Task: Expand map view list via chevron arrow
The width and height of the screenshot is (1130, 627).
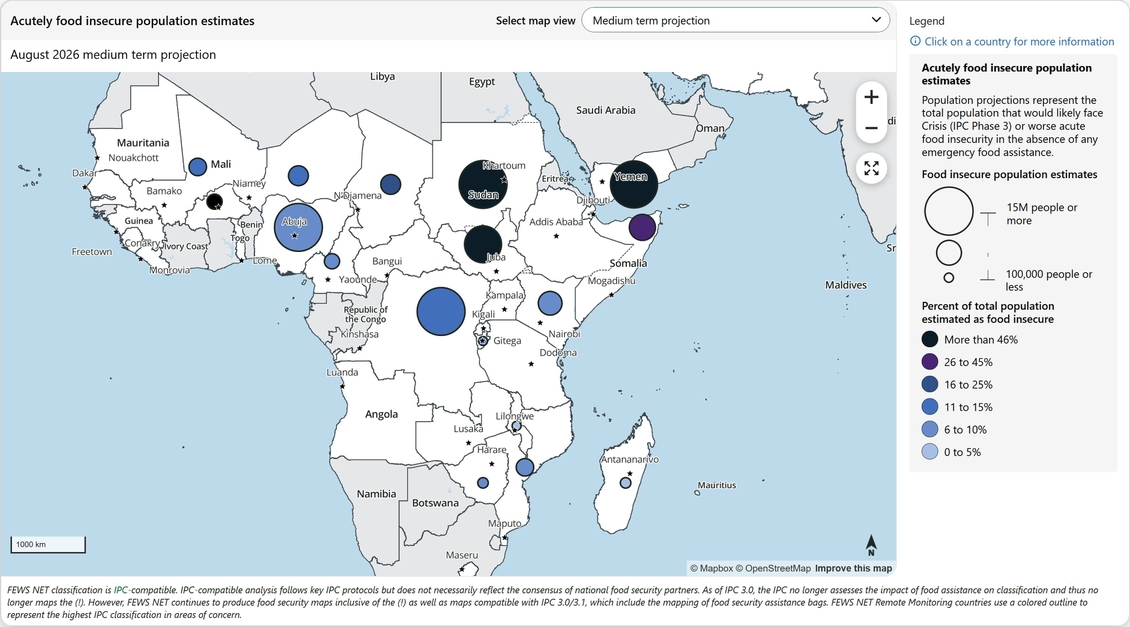Action: pos(876,20)
